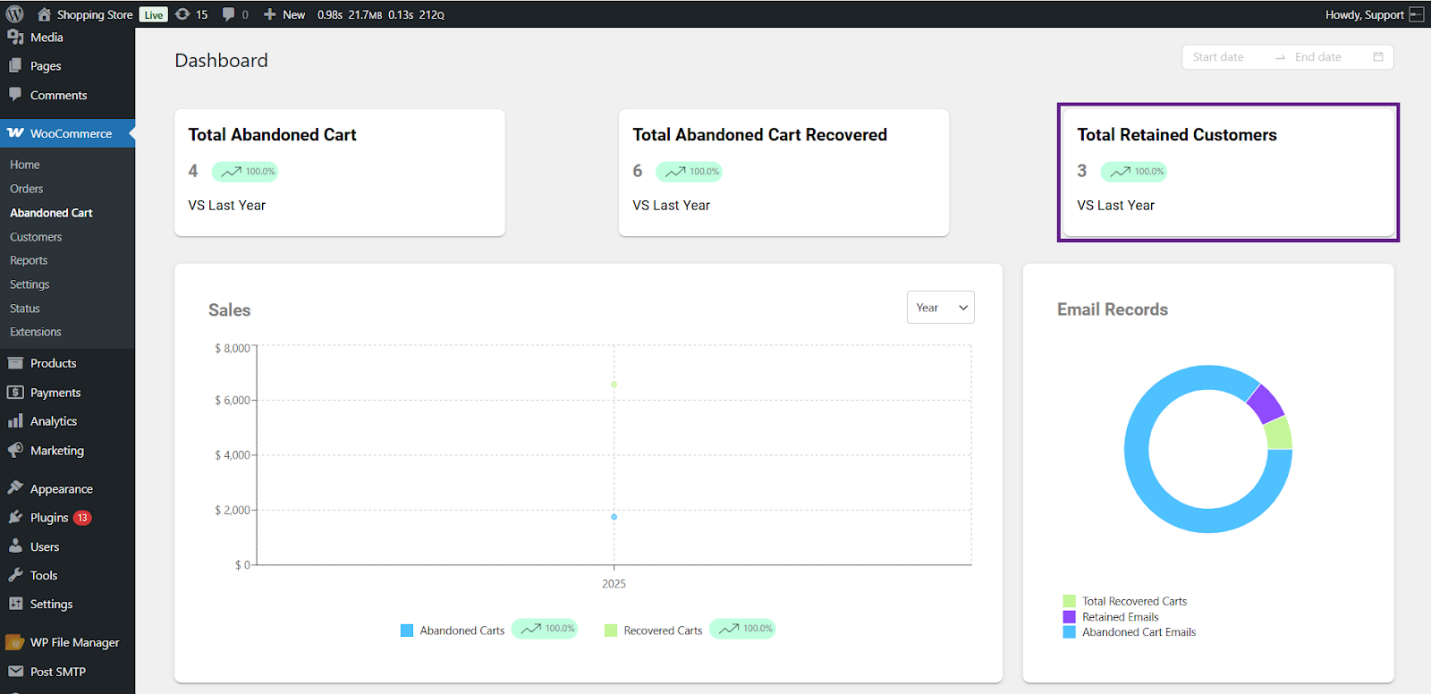Screen dimensions: 1431x694
Task: Open the comments bubble icon in admin bar
Action: pyautogui.click(x=230, y=14)
